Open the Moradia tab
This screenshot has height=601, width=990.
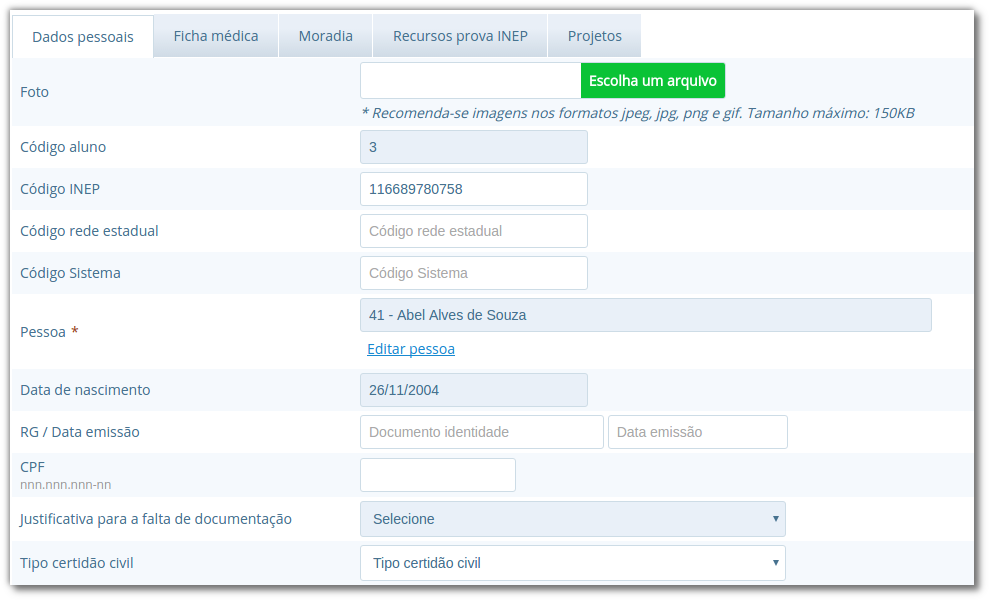click(x=325, y=36)
